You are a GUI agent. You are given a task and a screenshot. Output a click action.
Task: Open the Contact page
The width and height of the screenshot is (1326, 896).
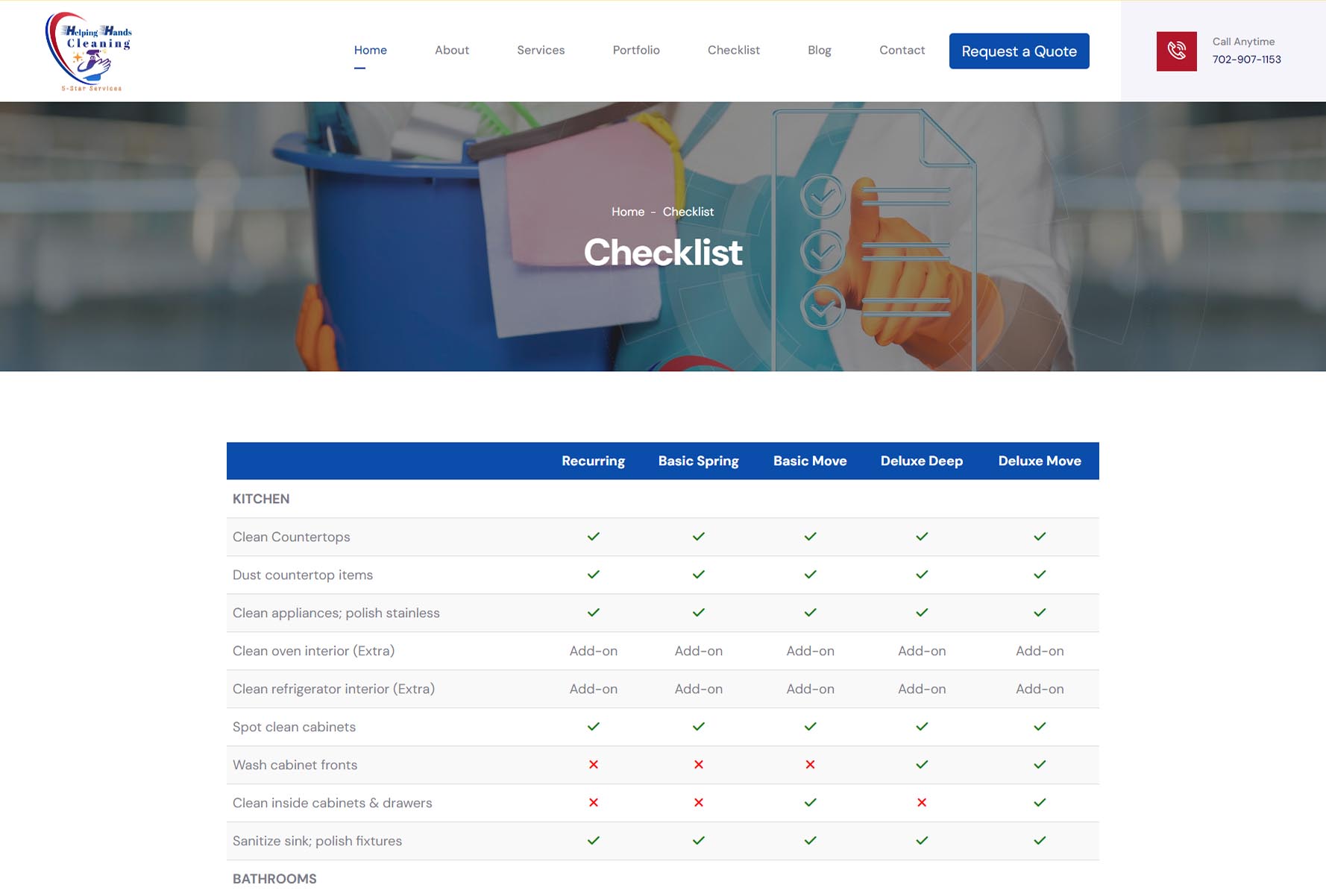coord(902,50)
